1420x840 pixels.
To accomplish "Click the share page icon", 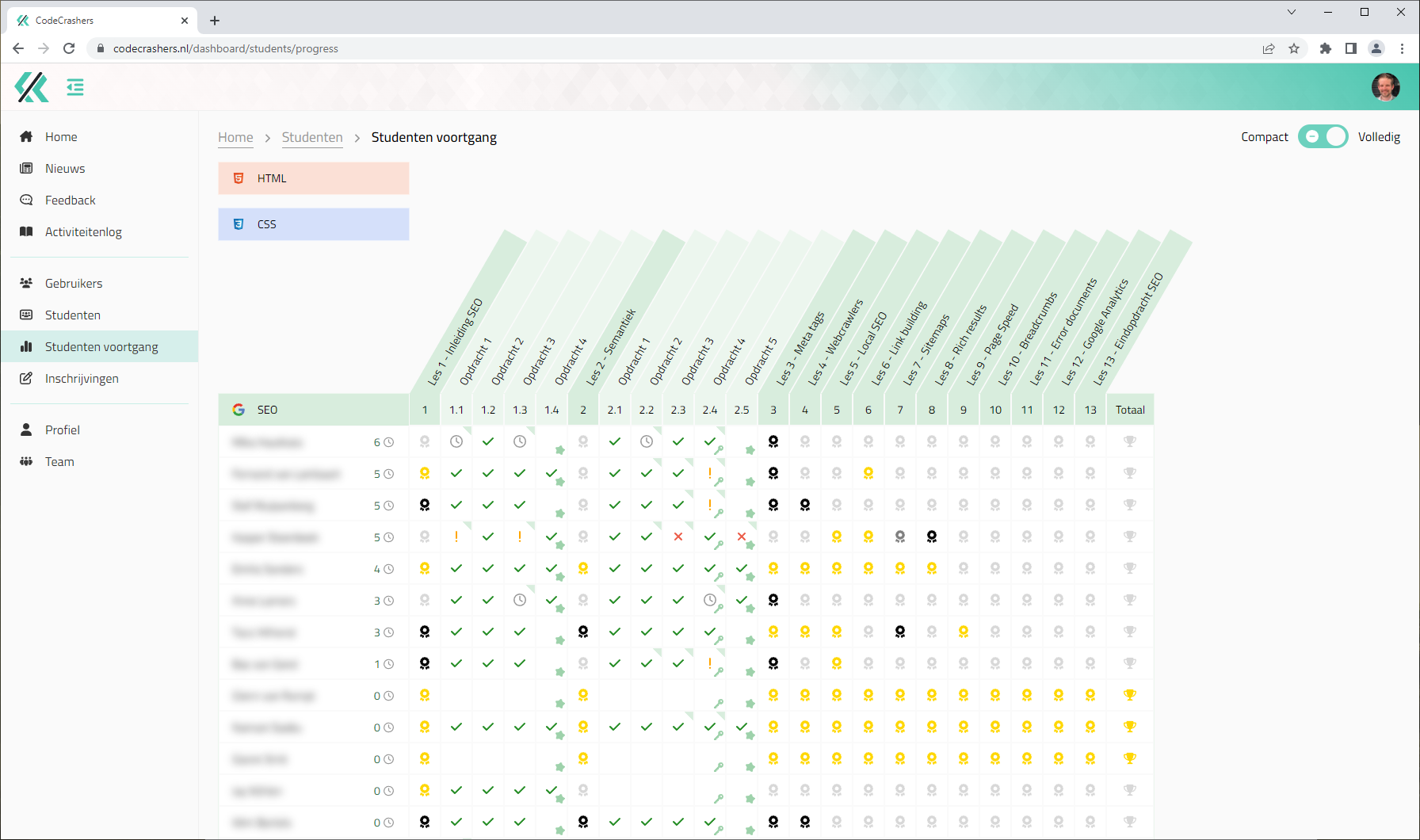I will (x=1269, y=48).
